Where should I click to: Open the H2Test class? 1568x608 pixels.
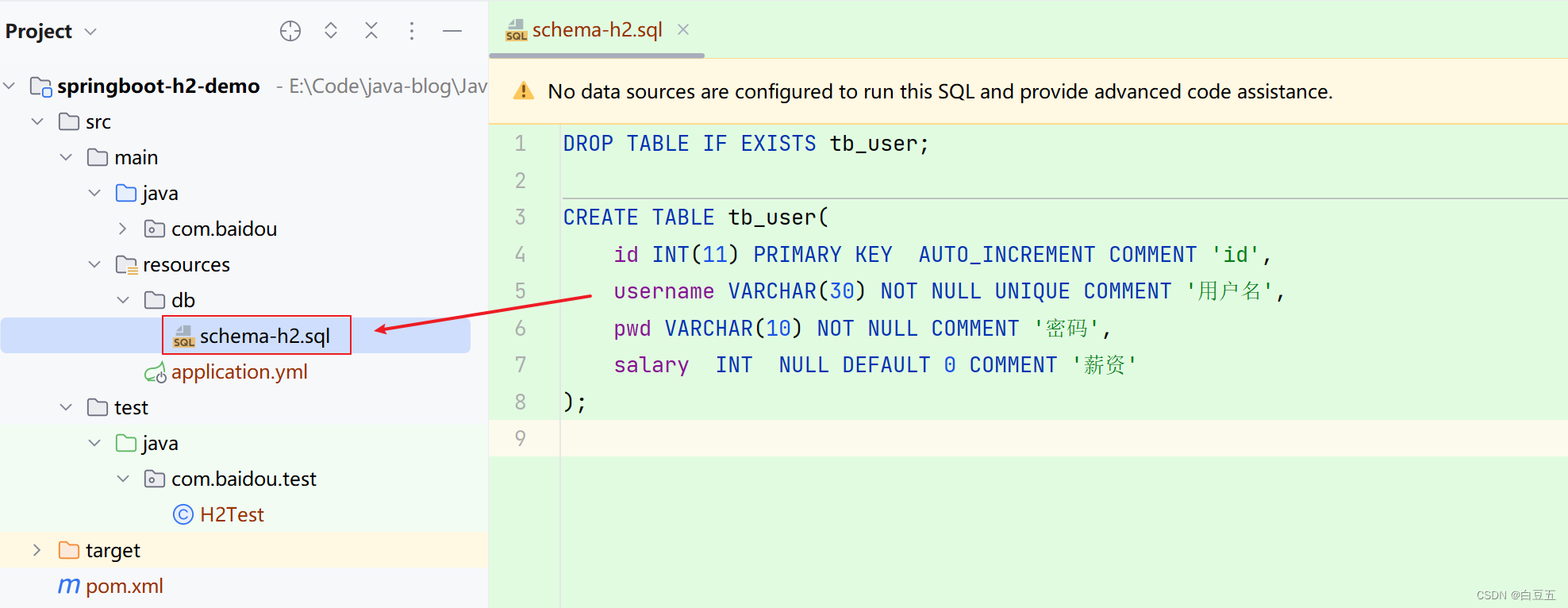(232, 514)
